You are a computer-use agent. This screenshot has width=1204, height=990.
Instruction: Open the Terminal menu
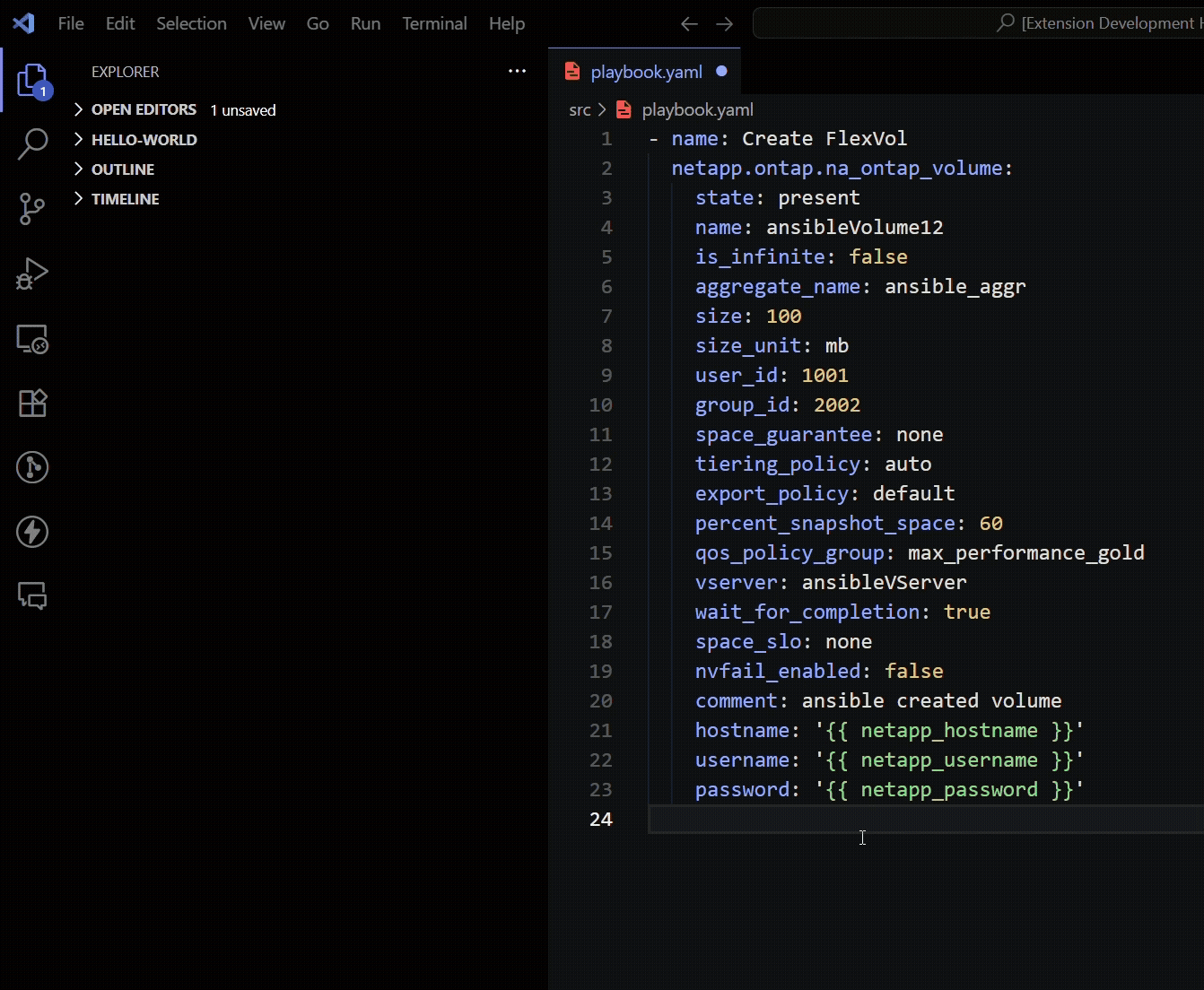(434, 23)
